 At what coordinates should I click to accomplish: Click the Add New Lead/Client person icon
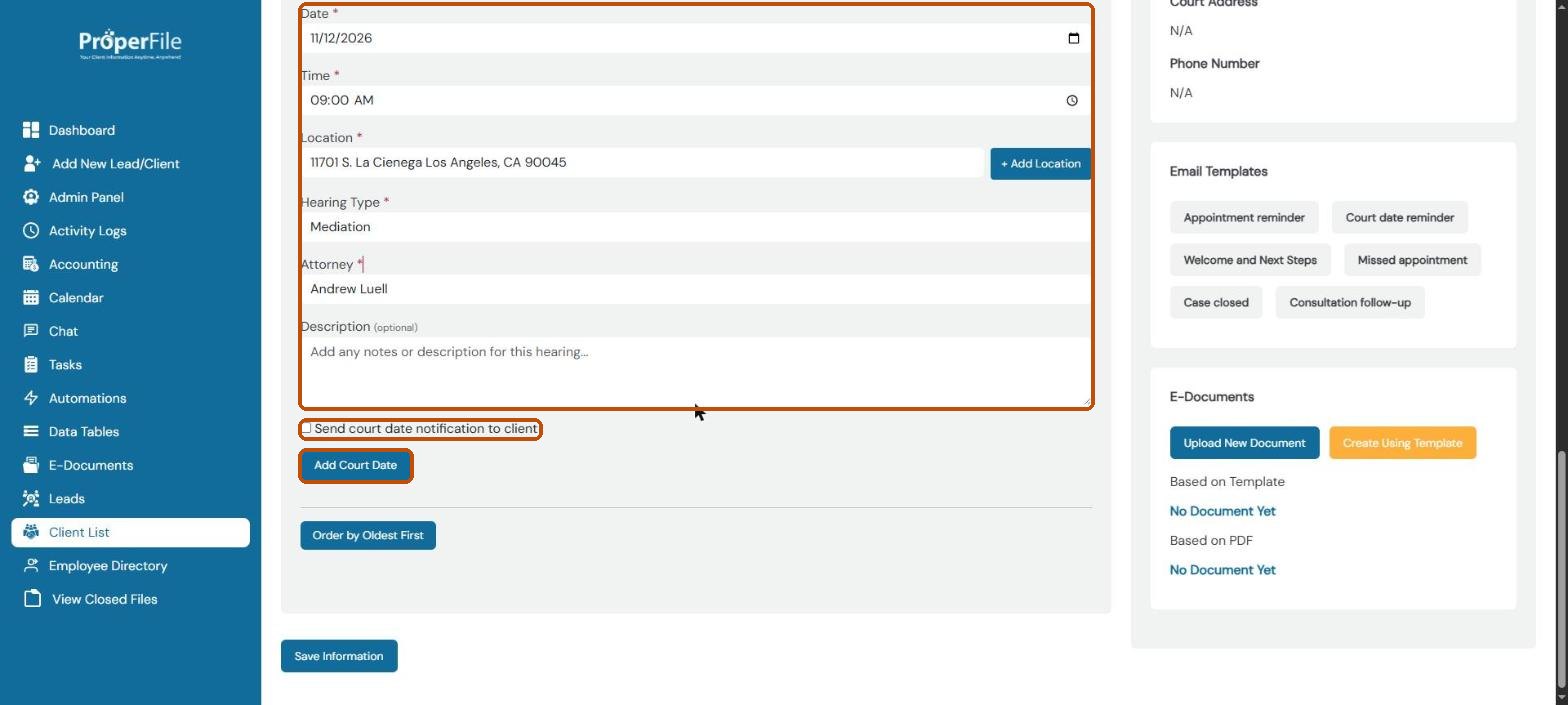click(x=32, y=164)
